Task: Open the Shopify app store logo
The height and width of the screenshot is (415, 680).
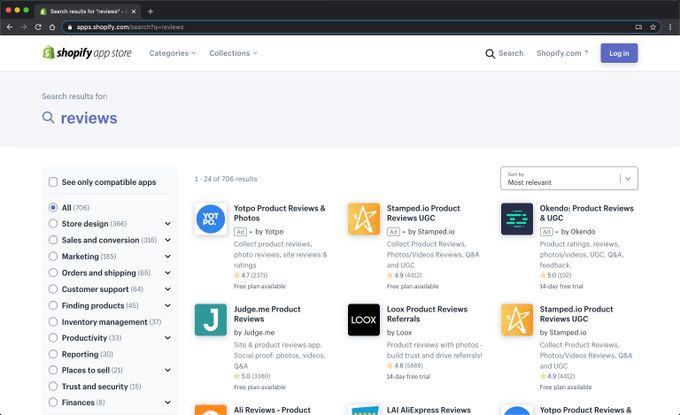Action: (87, 53)
